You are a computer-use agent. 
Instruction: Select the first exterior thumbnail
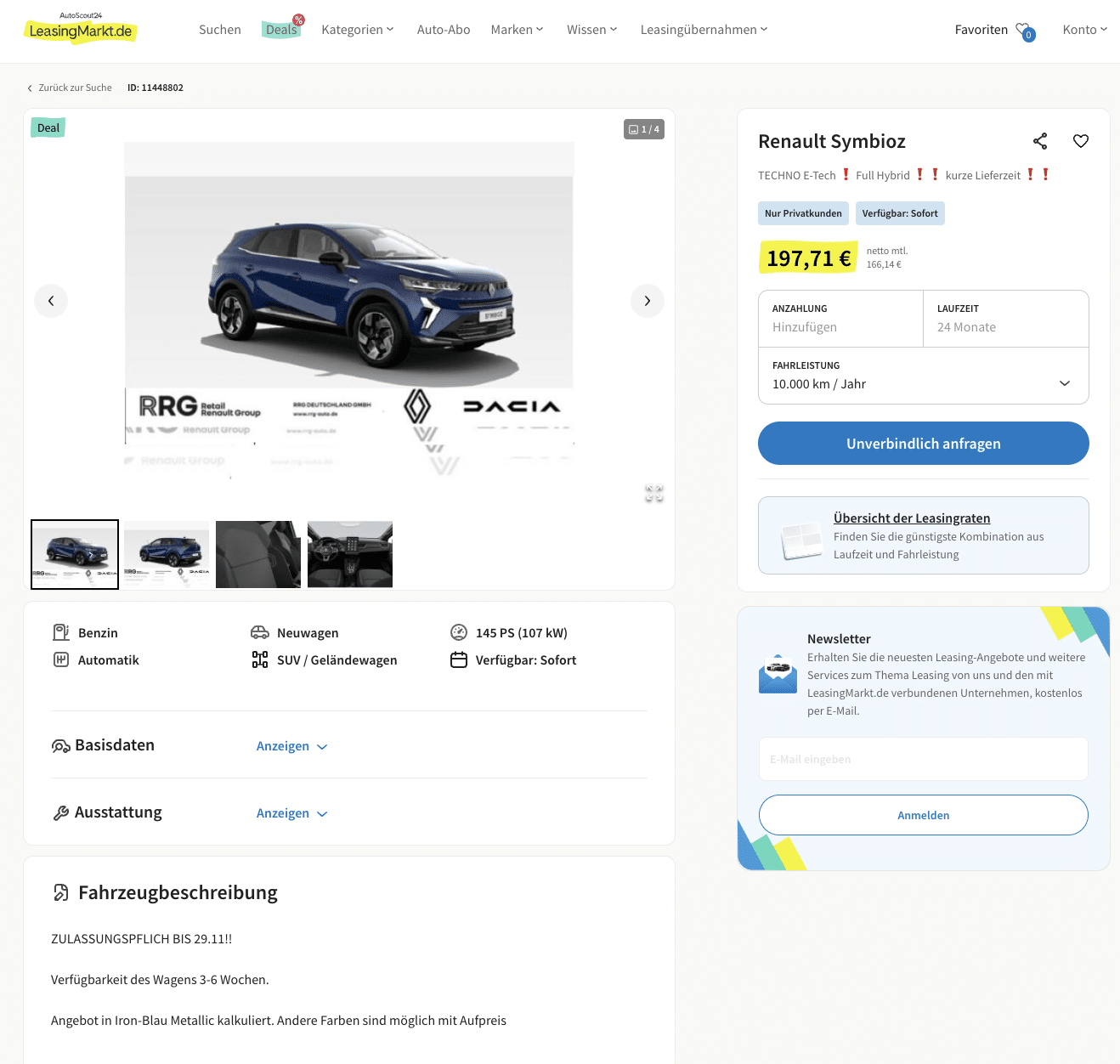pos(75,554)
